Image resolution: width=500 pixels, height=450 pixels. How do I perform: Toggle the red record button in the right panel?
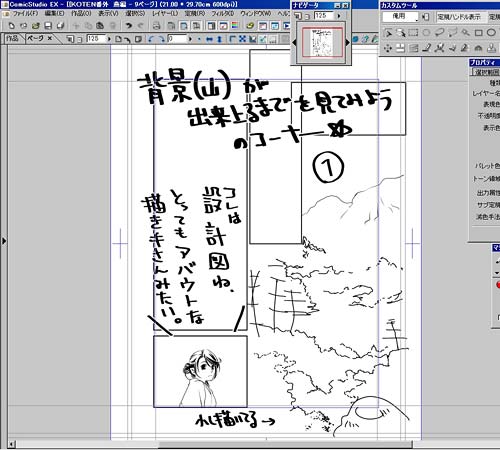(x=498, y=285)
